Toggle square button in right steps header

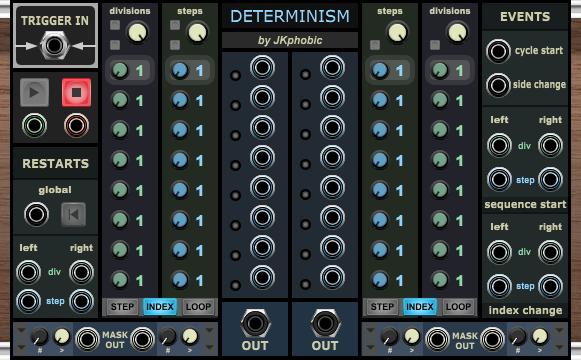pos(375,45)
